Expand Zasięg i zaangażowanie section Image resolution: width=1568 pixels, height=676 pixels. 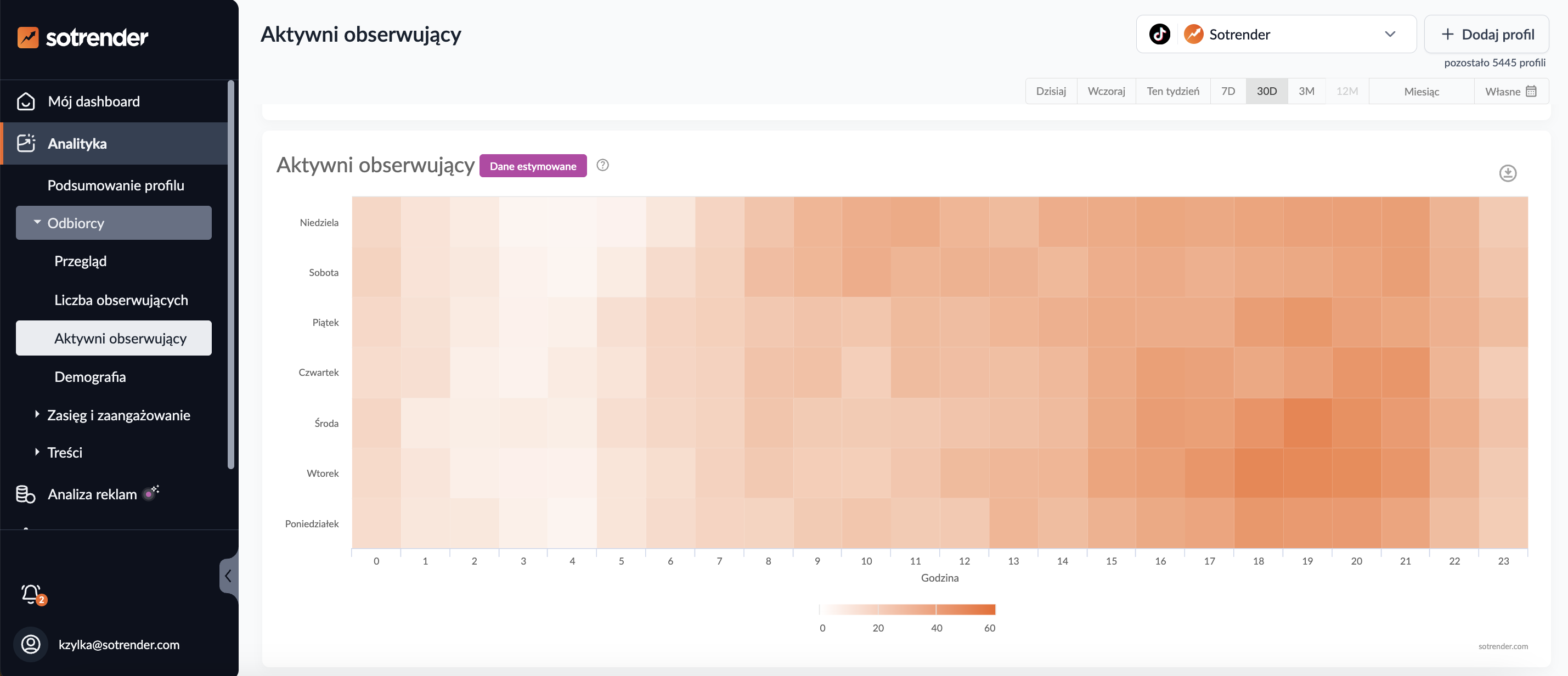pos(119,415)
